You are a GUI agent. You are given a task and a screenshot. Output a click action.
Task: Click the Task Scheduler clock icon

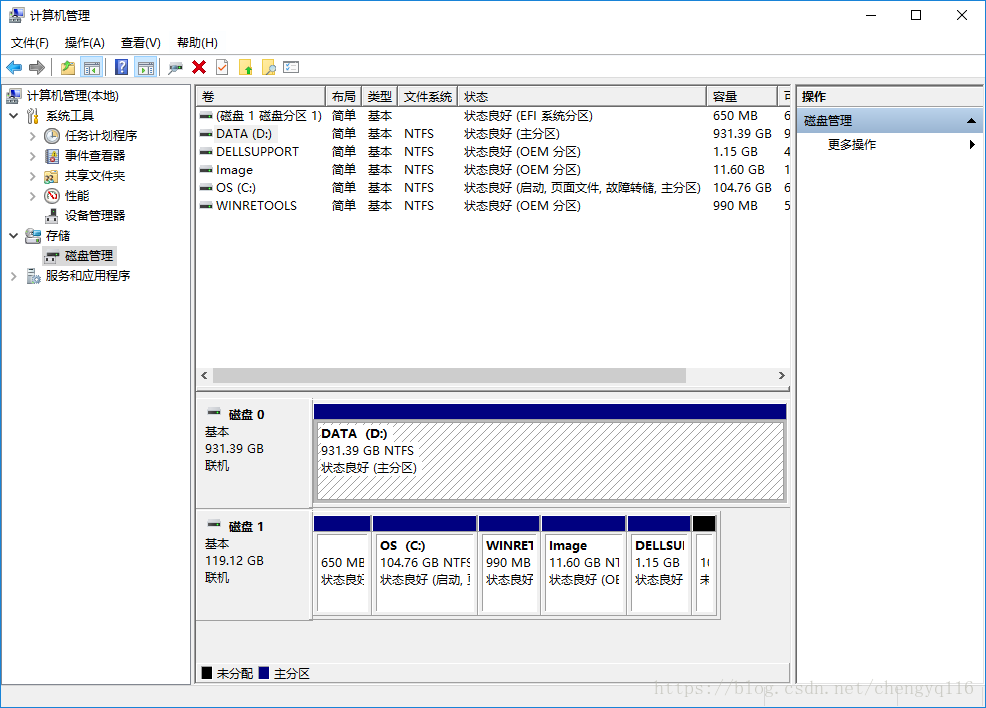coord(52,136)
